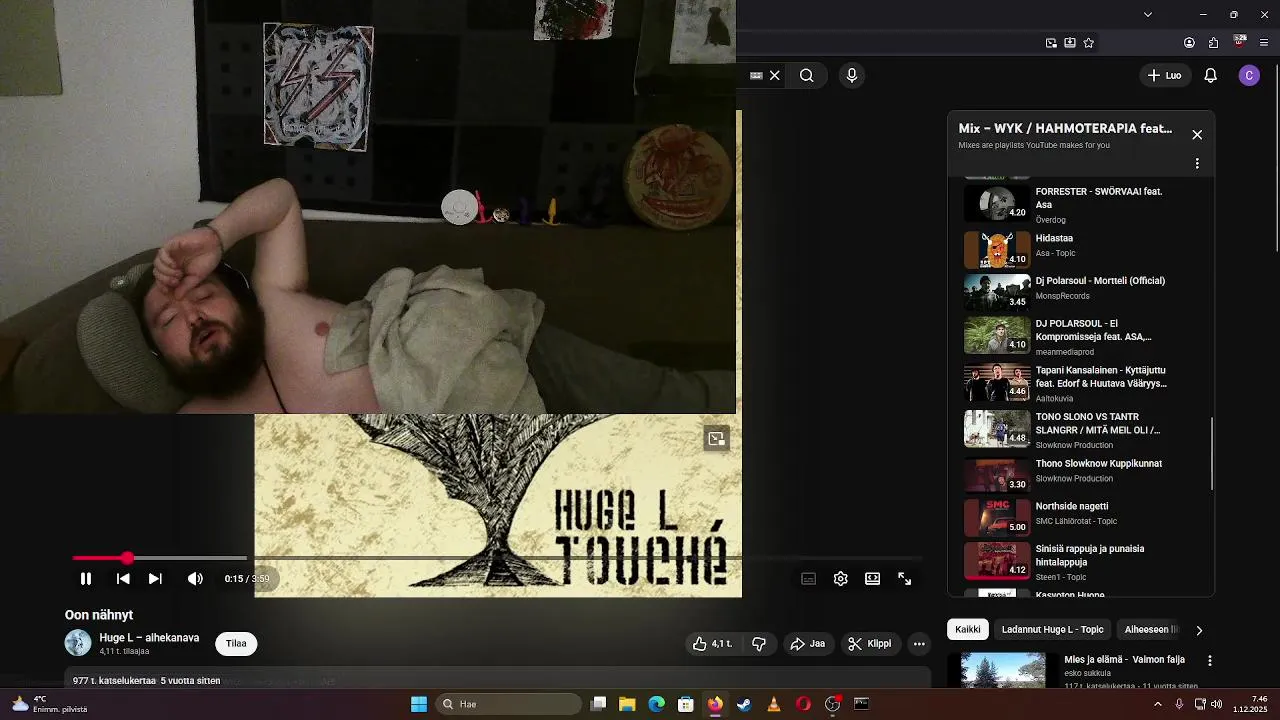Viewport: 1280px width, 720px height.
Task: Seek on the video progress bar
Action: pos(497,558)
